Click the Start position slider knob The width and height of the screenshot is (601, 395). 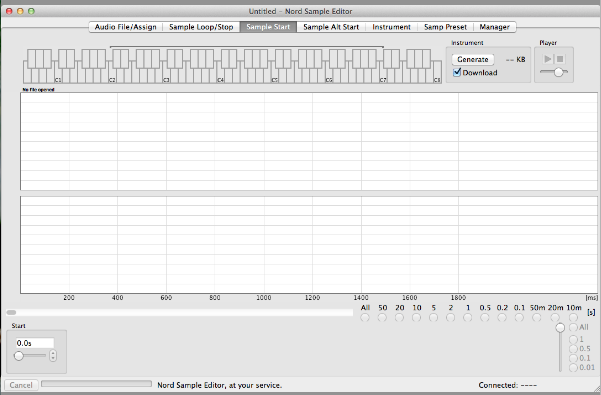point(19,356)
